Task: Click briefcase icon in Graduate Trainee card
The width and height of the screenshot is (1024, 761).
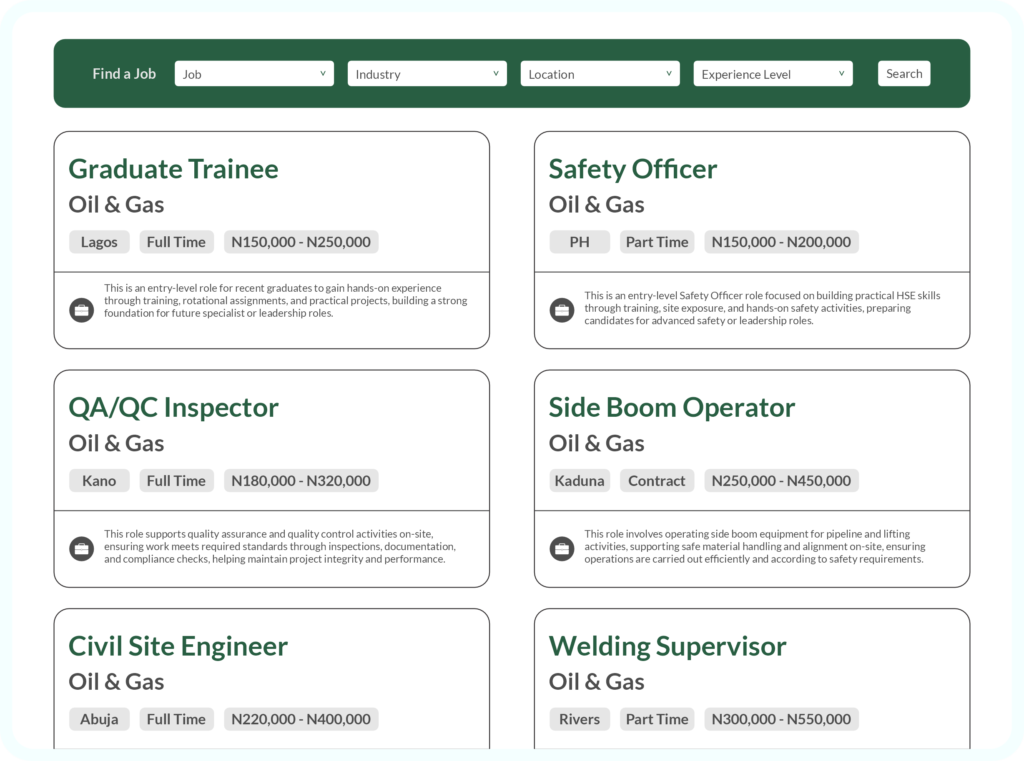Action: [x=81, y=310]
